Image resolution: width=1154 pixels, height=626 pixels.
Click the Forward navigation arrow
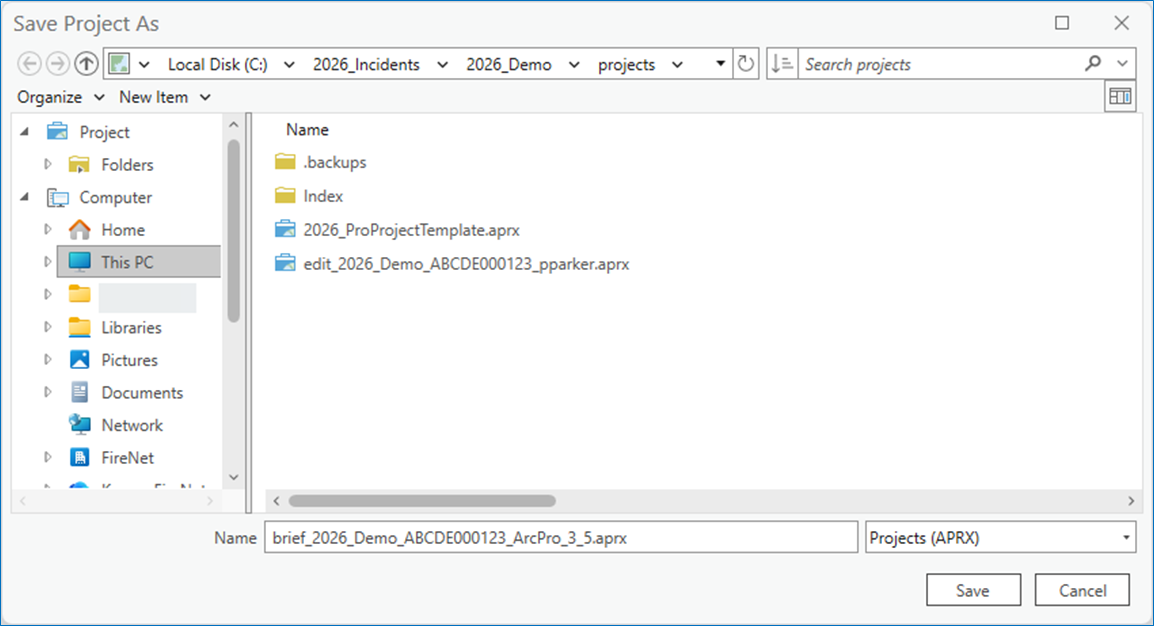58,64
